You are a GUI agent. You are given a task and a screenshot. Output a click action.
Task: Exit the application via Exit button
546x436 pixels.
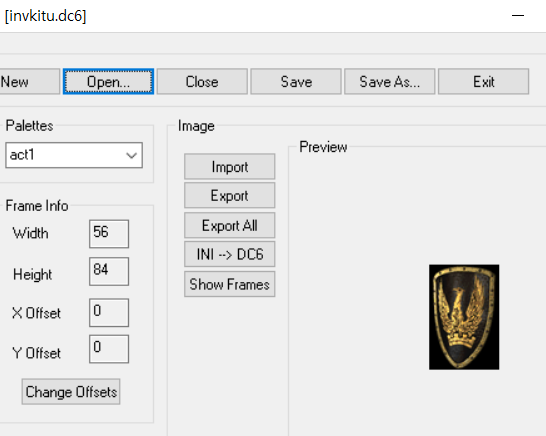click(483, 81)
